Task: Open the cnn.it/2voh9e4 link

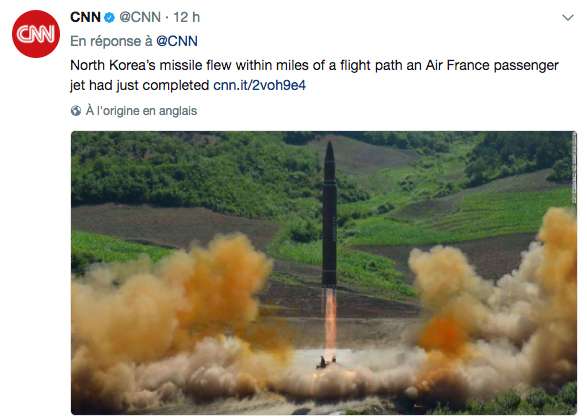Action: pos(259,85)
